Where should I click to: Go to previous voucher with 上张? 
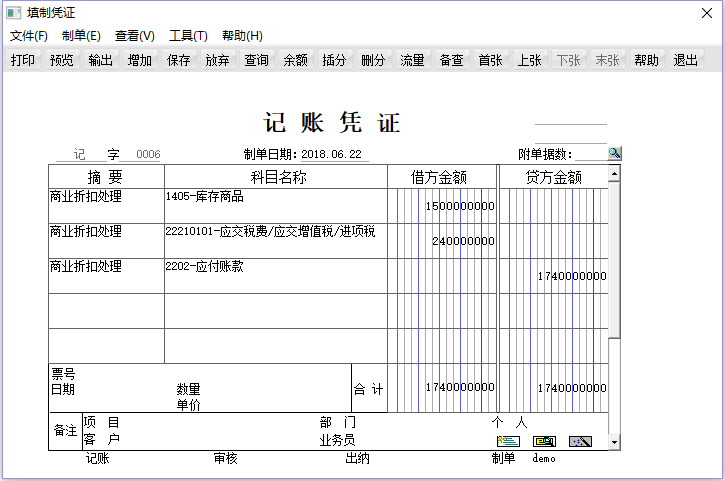(530, 60)
